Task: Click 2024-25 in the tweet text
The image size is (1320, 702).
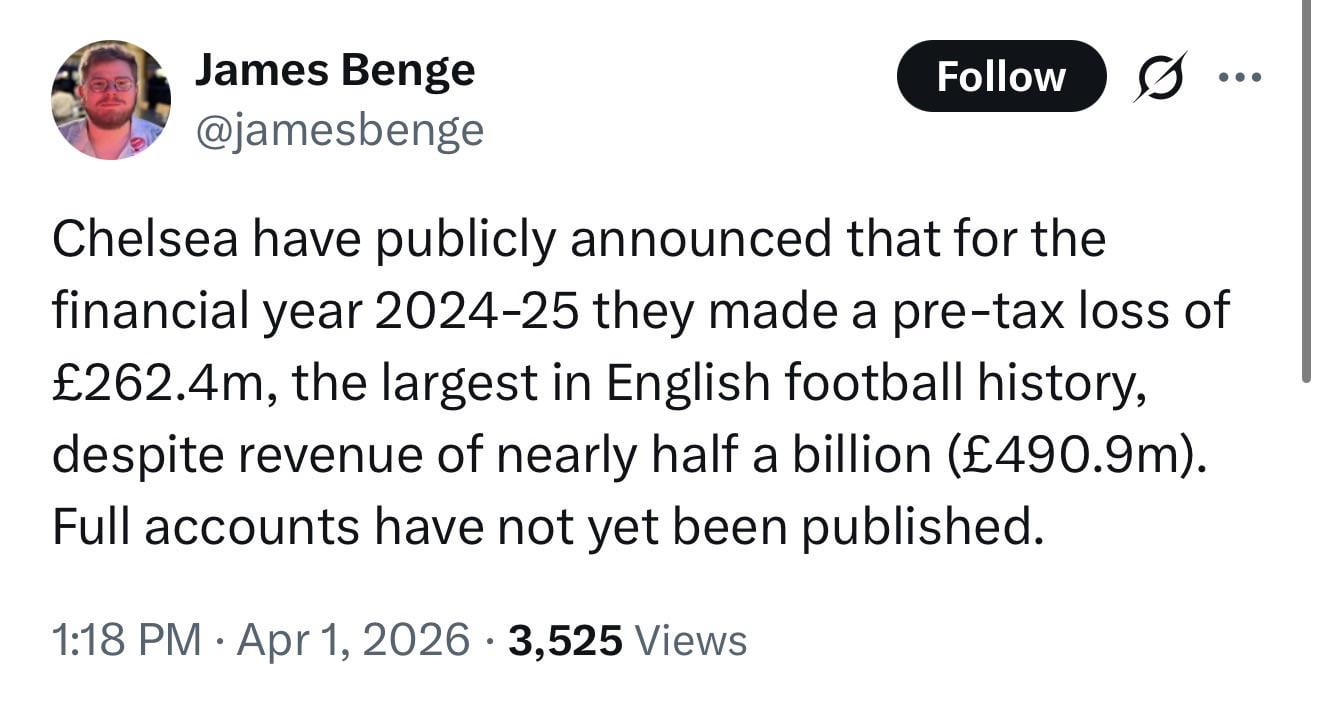Action: click(x=478, y=312)
